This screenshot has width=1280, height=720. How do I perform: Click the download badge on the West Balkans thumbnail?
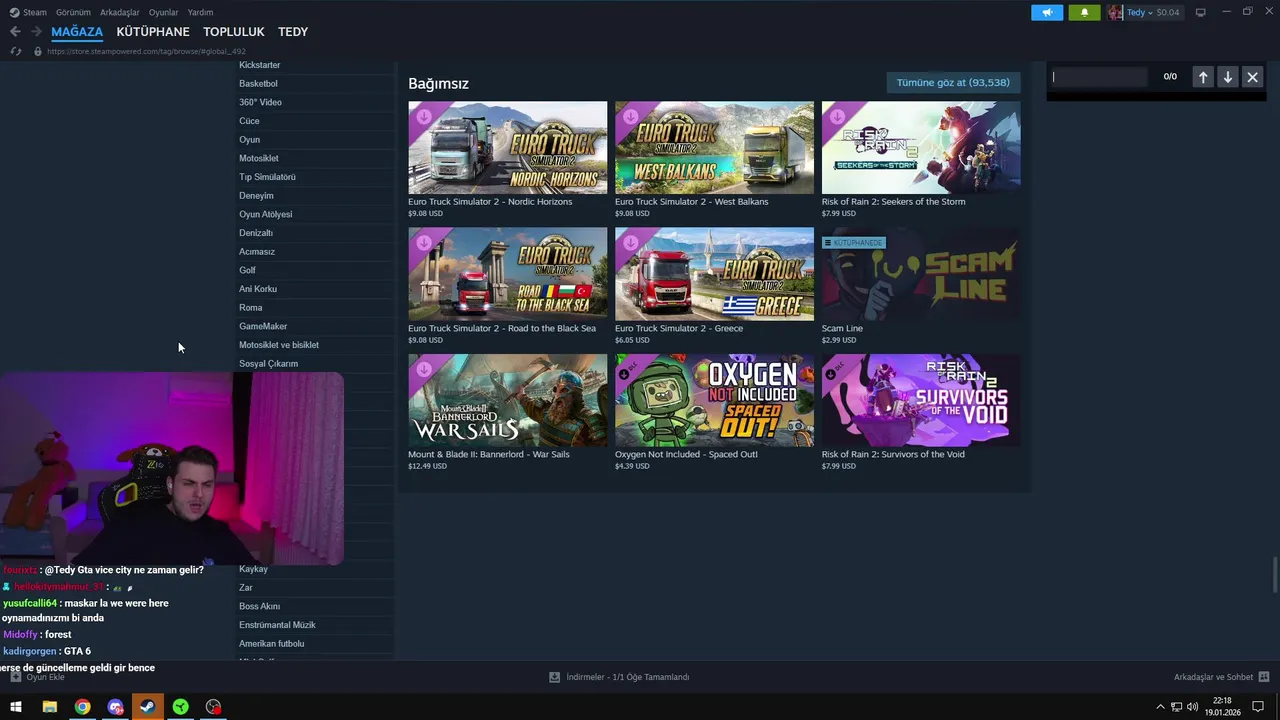(x=631, y=117)
